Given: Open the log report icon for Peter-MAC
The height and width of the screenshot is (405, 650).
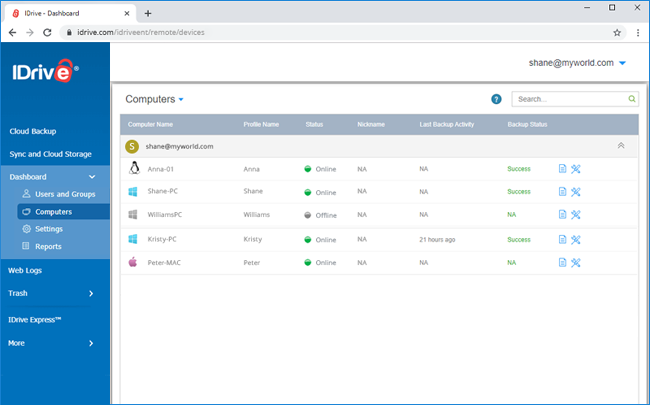Looking at the screenshot, I should 562,262.
